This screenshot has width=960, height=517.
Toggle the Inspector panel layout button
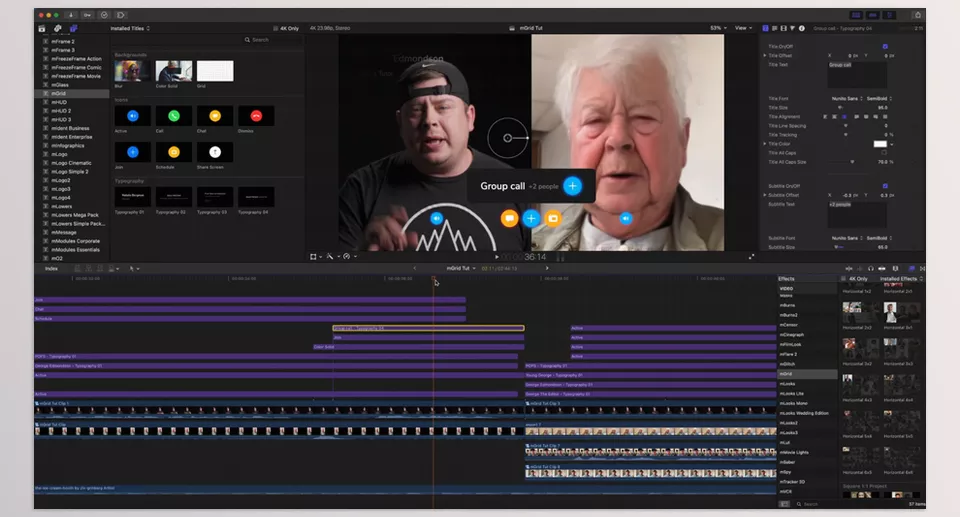890,15
